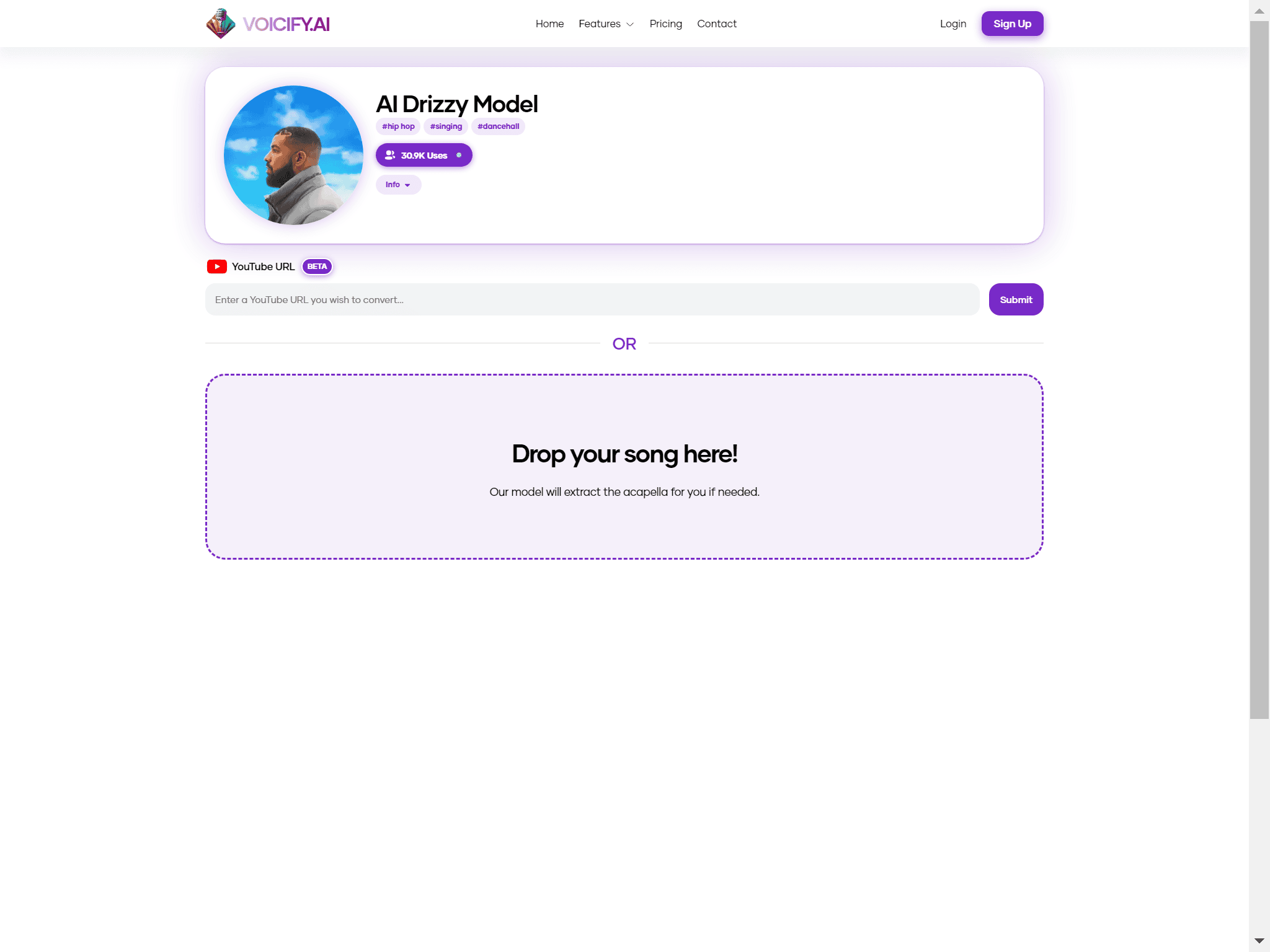Screen dimensions: 1270x952
Task: Click the BETA badge next to YouTube URL
Action: (x=317, y=267)
